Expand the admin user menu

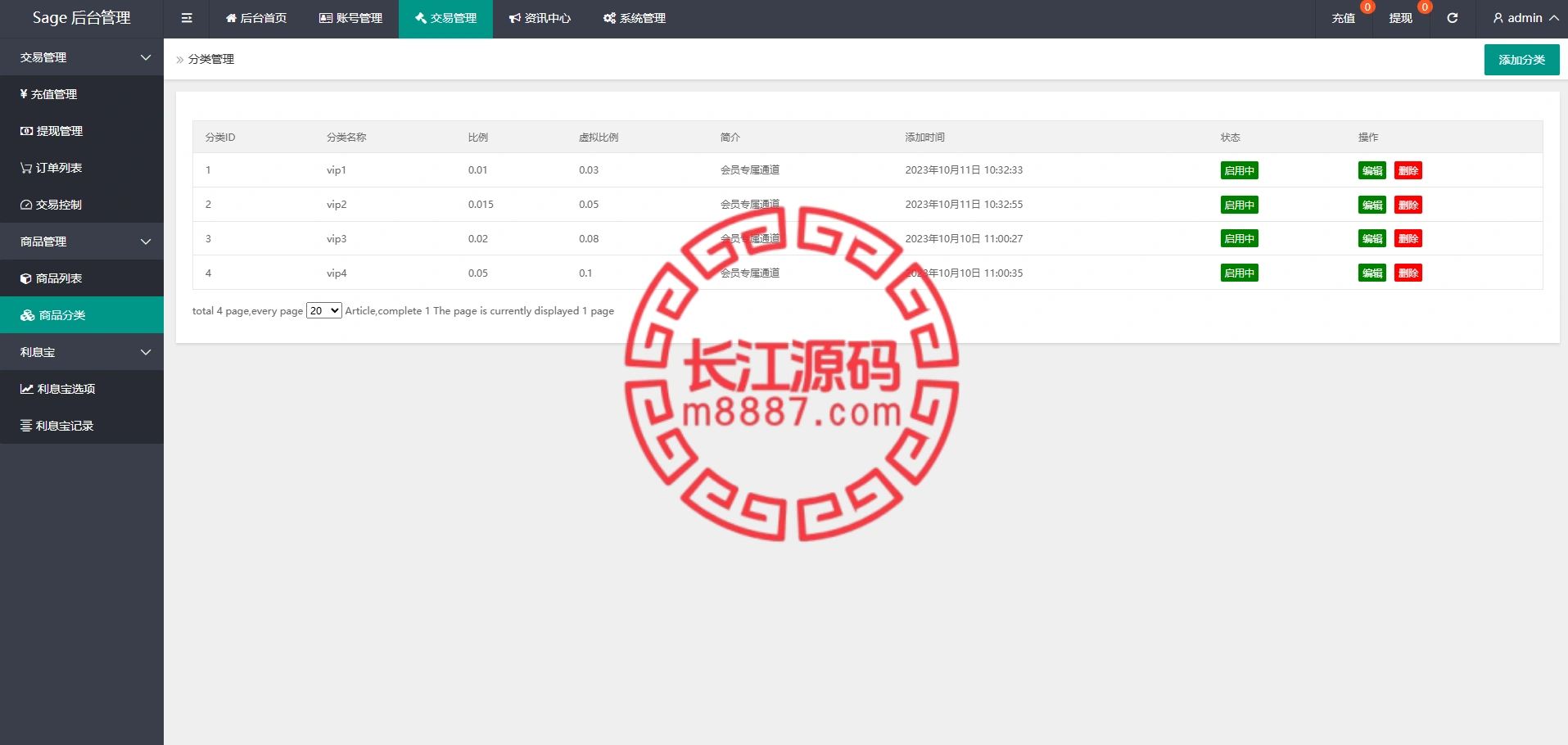tap(1525, 18)
